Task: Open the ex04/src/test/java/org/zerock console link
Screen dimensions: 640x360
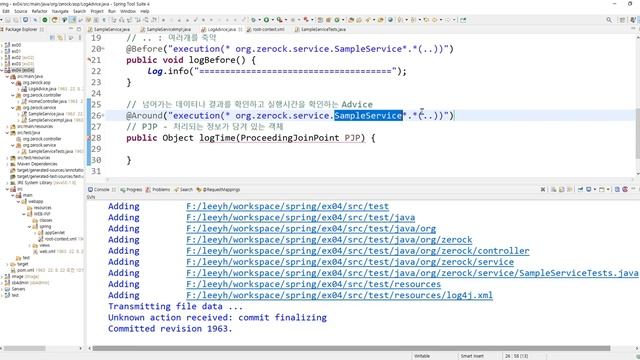Action: 329,240
